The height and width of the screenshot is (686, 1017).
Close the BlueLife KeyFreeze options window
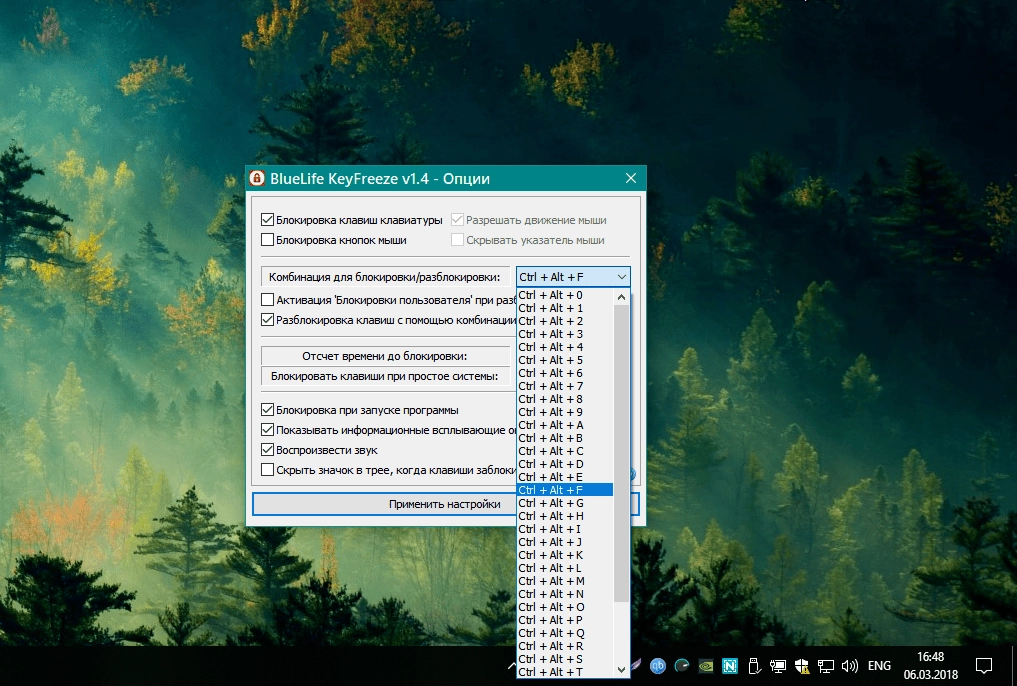631,178
